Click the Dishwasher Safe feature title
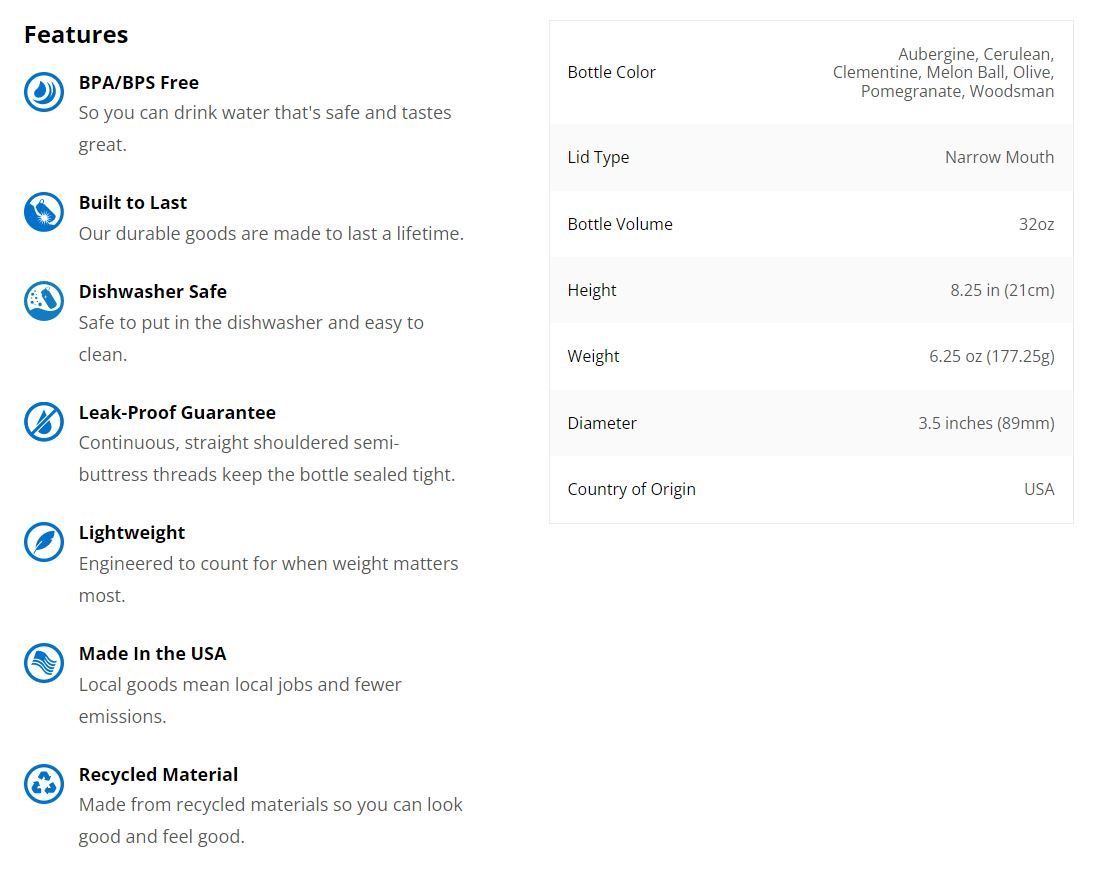The image size is (1099, 886). (x=153, y=292)
